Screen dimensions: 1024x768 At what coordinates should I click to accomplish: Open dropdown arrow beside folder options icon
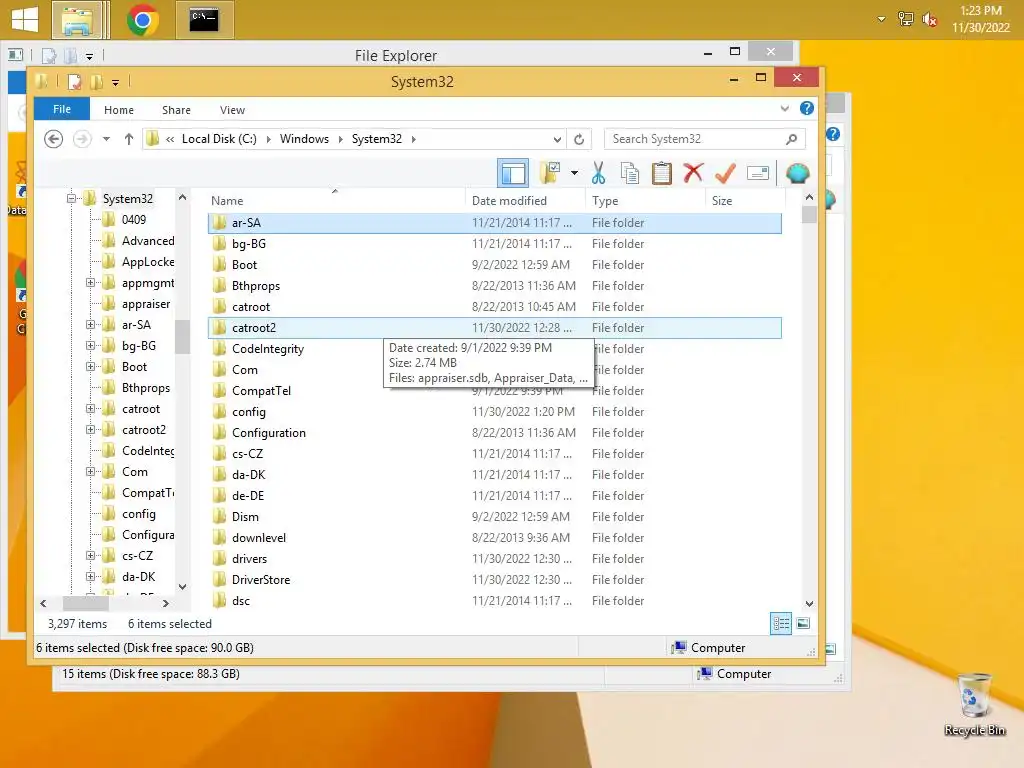click(574, 173)
